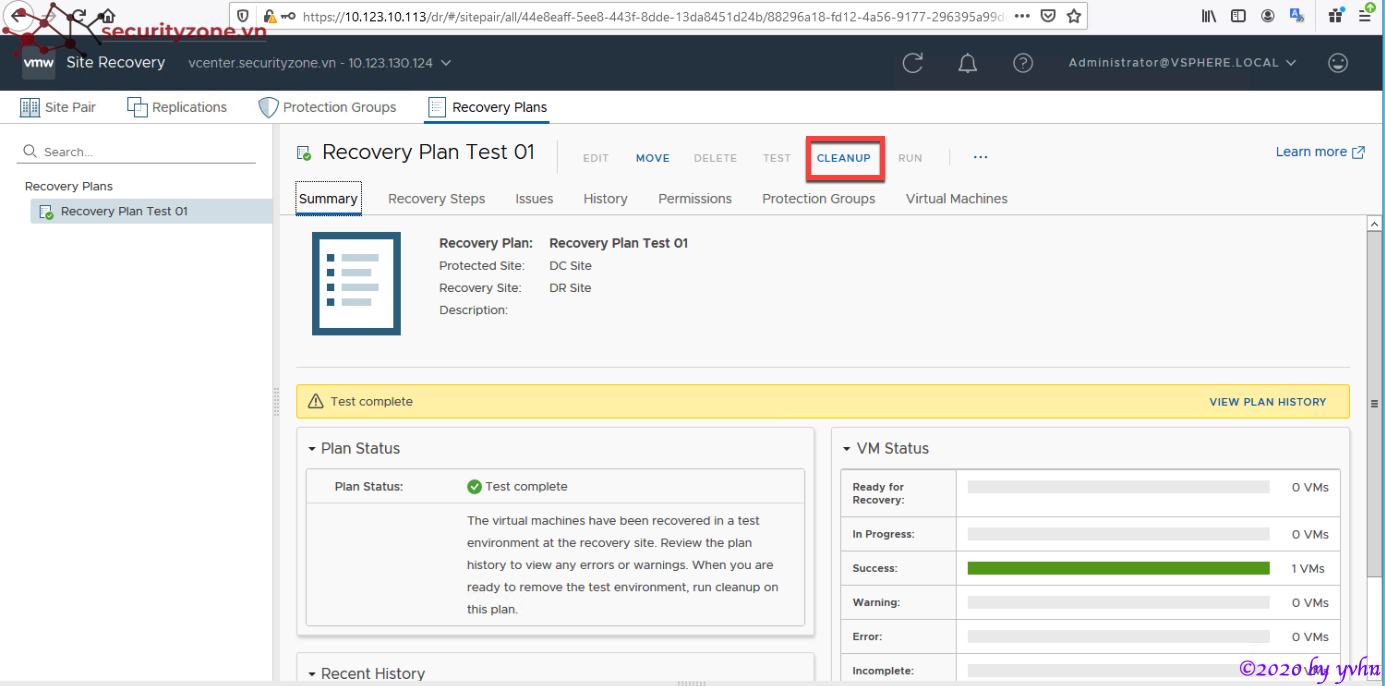This screenshot has height=686, width=1385.
Task: Bookmark this page with the star
Action: (x=1073, y=16)
